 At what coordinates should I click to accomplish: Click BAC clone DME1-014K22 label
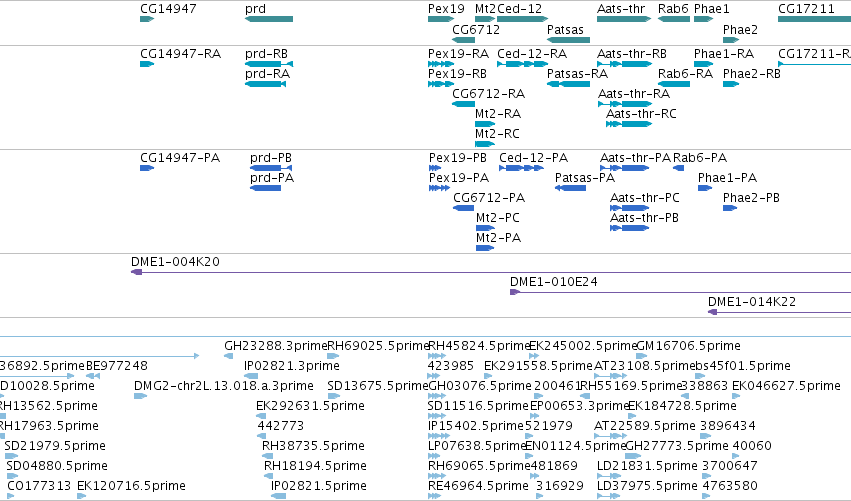(752, 302)
